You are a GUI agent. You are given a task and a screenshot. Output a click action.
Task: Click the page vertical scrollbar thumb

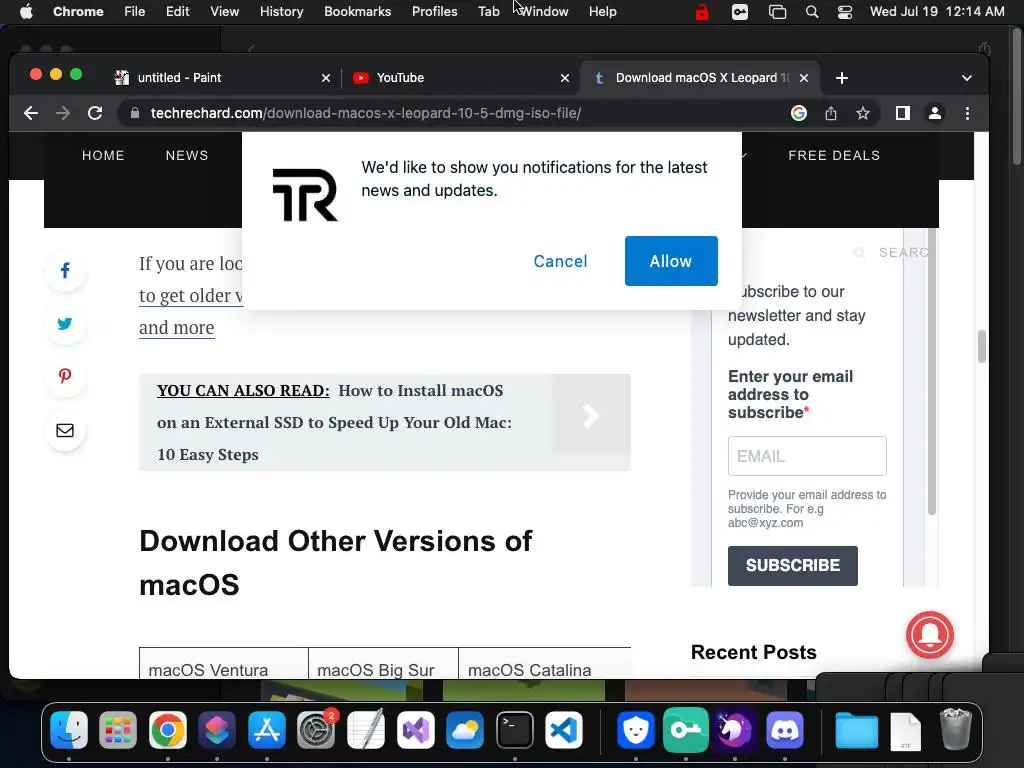(x=981, y=346)
